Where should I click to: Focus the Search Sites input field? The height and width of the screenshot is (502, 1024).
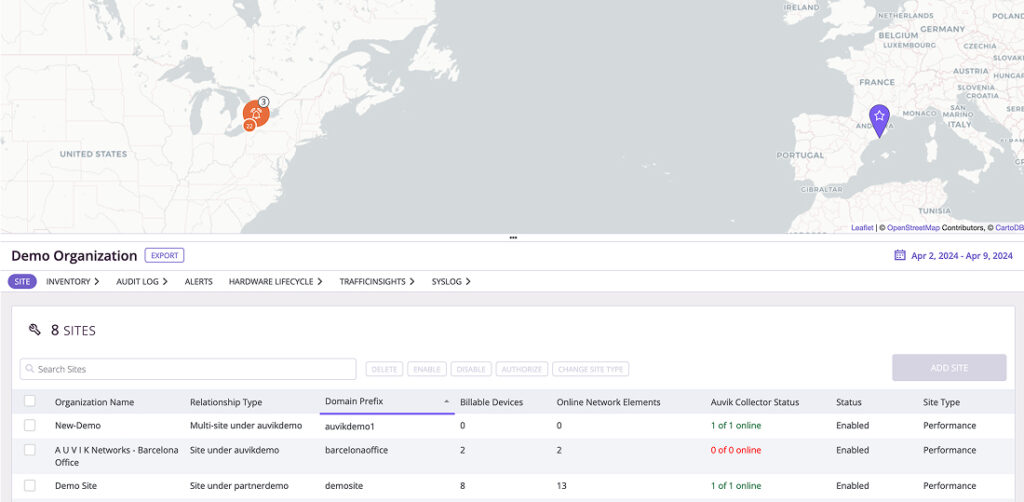click(188, 369)
